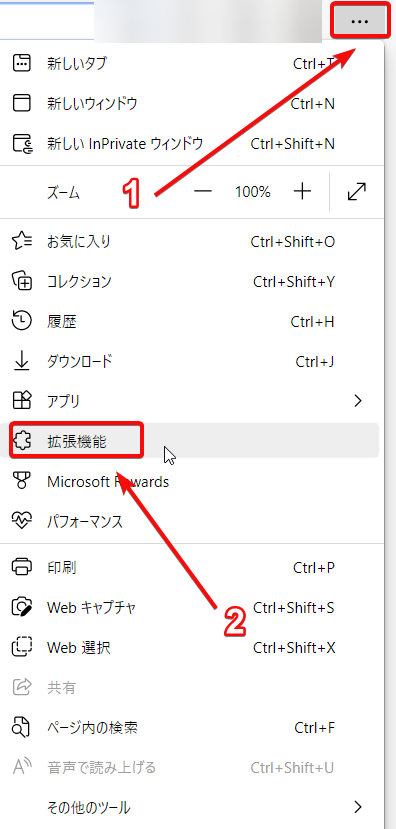This screenshot has width=396, height=829.
Task: Zoom out with the minus button
Action: [203, 191]
